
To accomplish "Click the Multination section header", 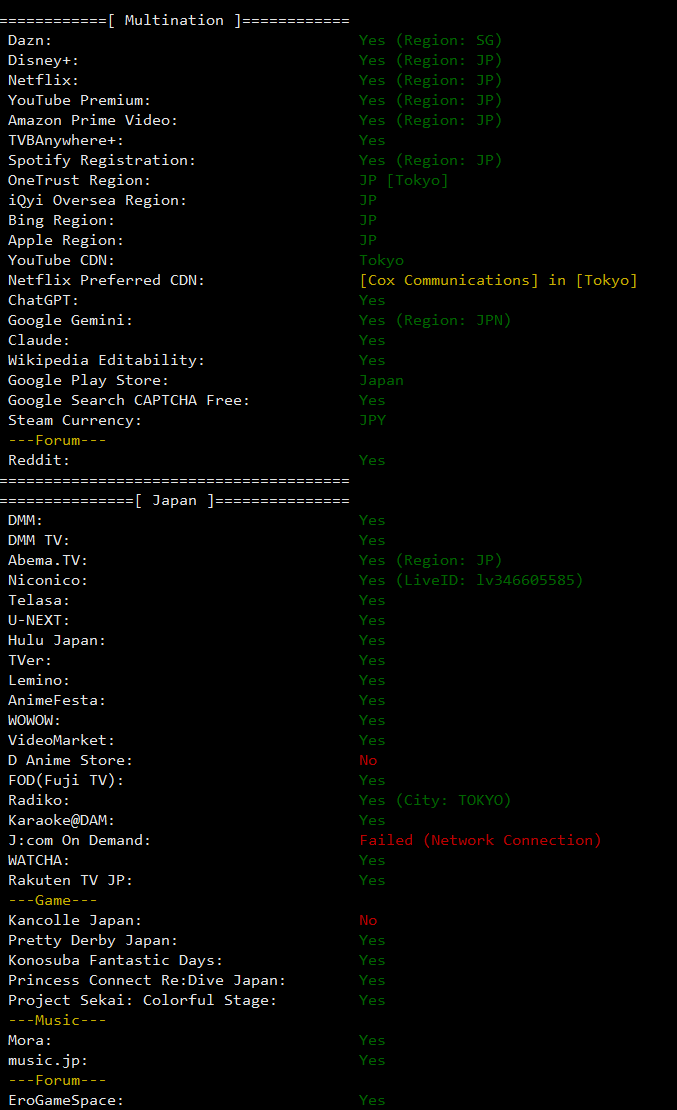I will point(174,20).
